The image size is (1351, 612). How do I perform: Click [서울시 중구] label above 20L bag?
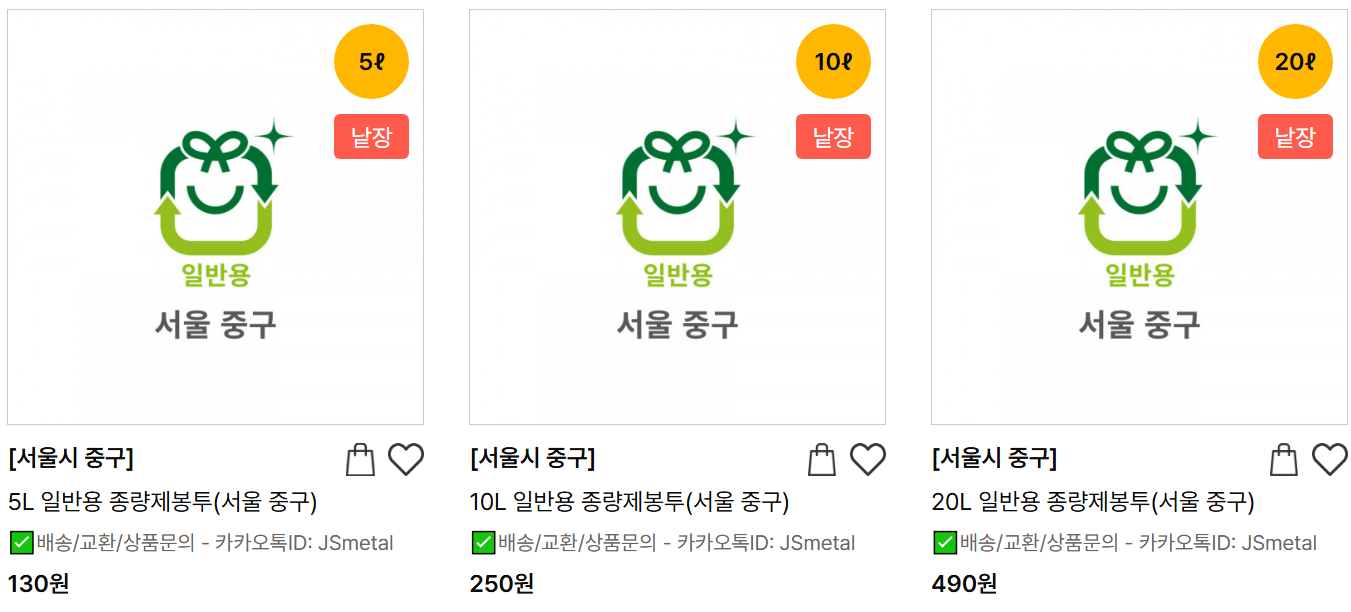point(994,459)
